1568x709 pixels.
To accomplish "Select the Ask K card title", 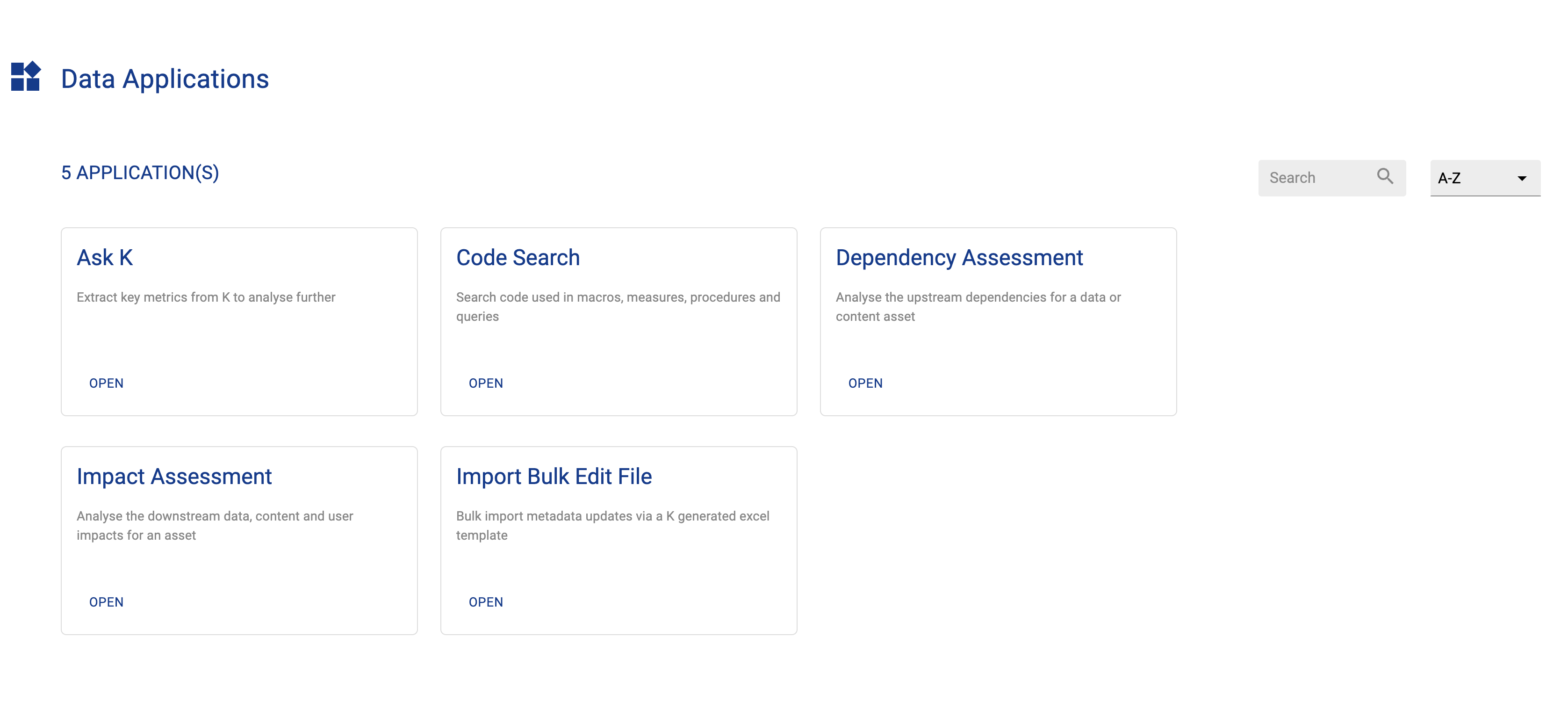I will (x=105, y=257).
